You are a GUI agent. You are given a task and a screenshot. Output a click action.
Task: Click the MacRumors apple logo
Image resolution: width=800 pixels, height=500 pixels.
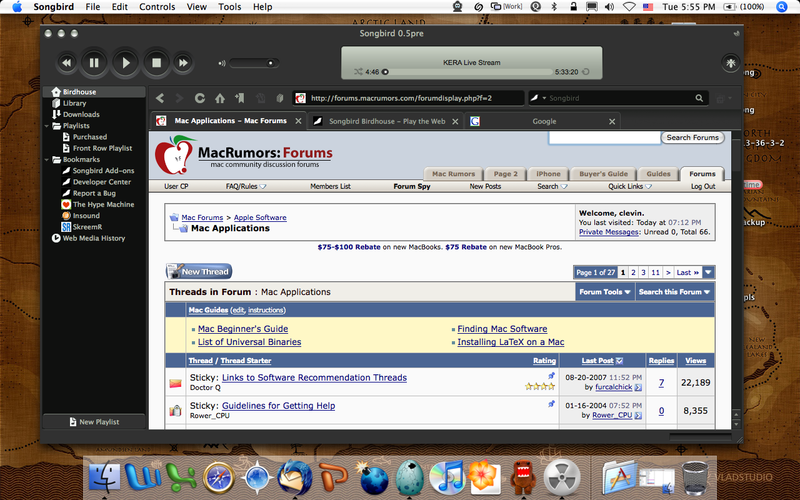click(175, 155)
